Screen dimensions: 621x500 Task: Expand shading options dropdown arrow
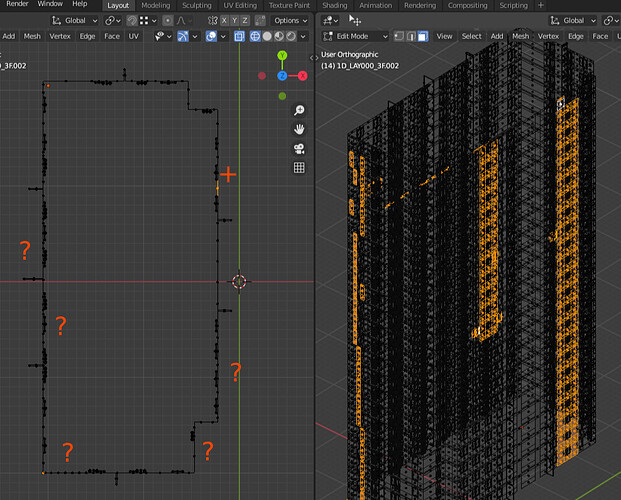[303, 36]
